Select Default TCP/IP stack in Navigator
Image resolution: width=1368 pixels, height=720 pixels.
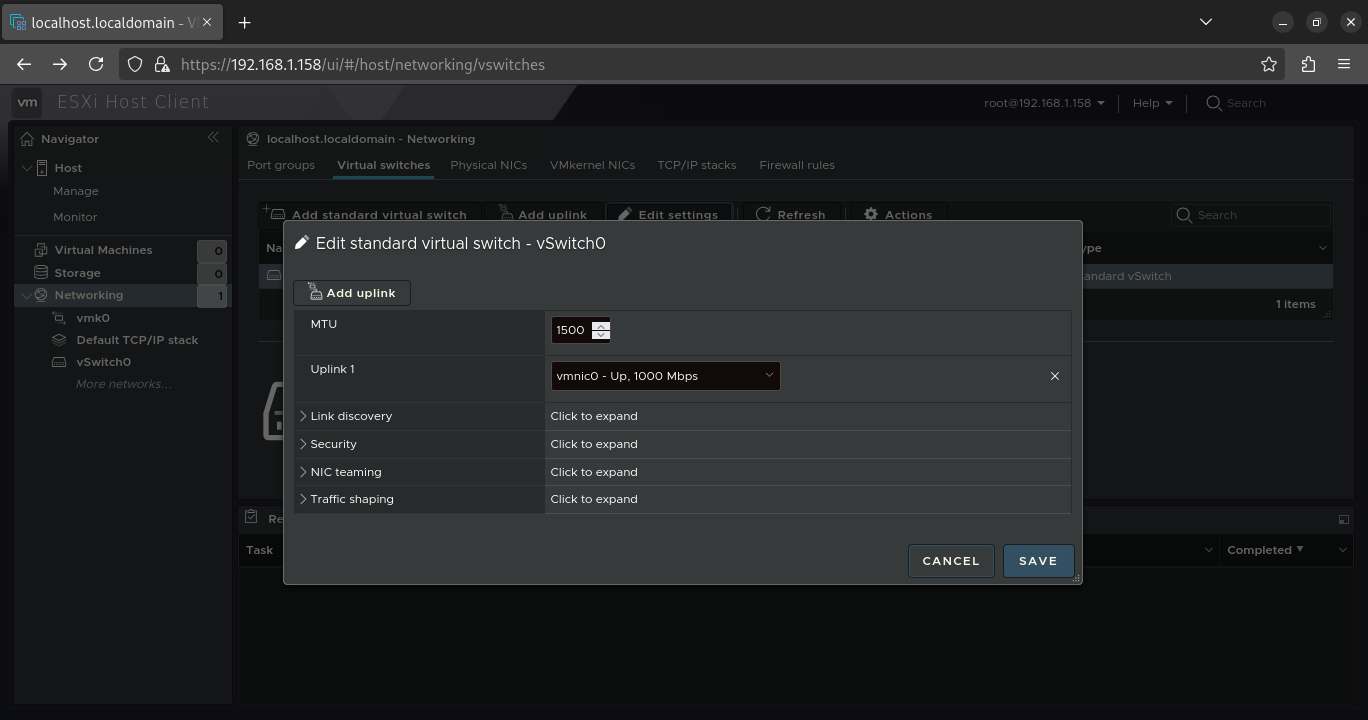coord(137,340)
